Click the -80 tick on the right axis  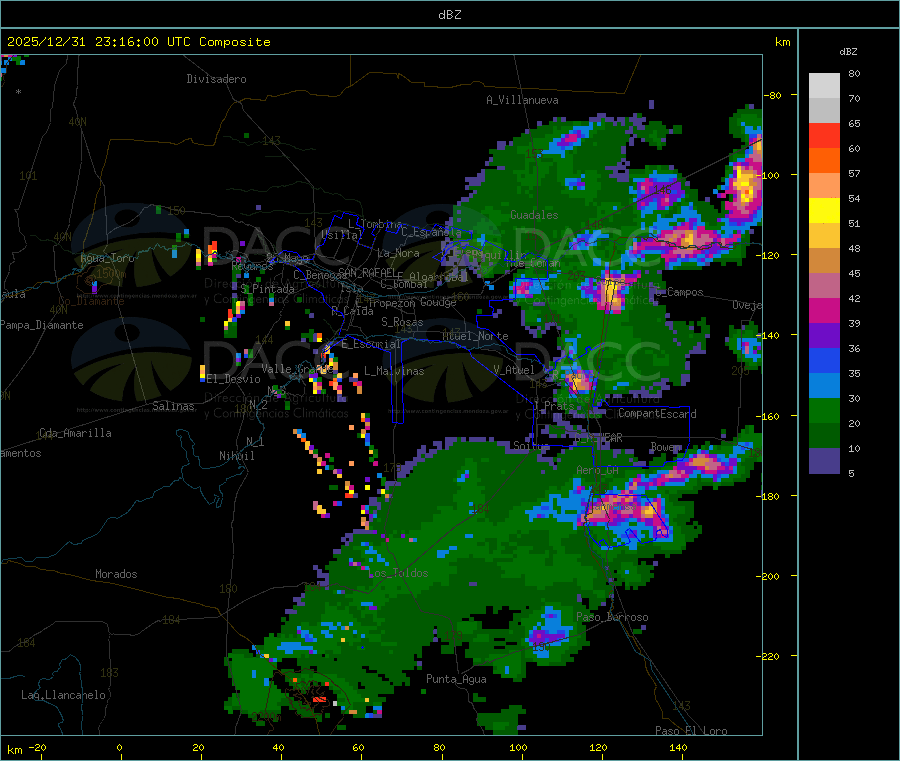[x=773, y=95]
